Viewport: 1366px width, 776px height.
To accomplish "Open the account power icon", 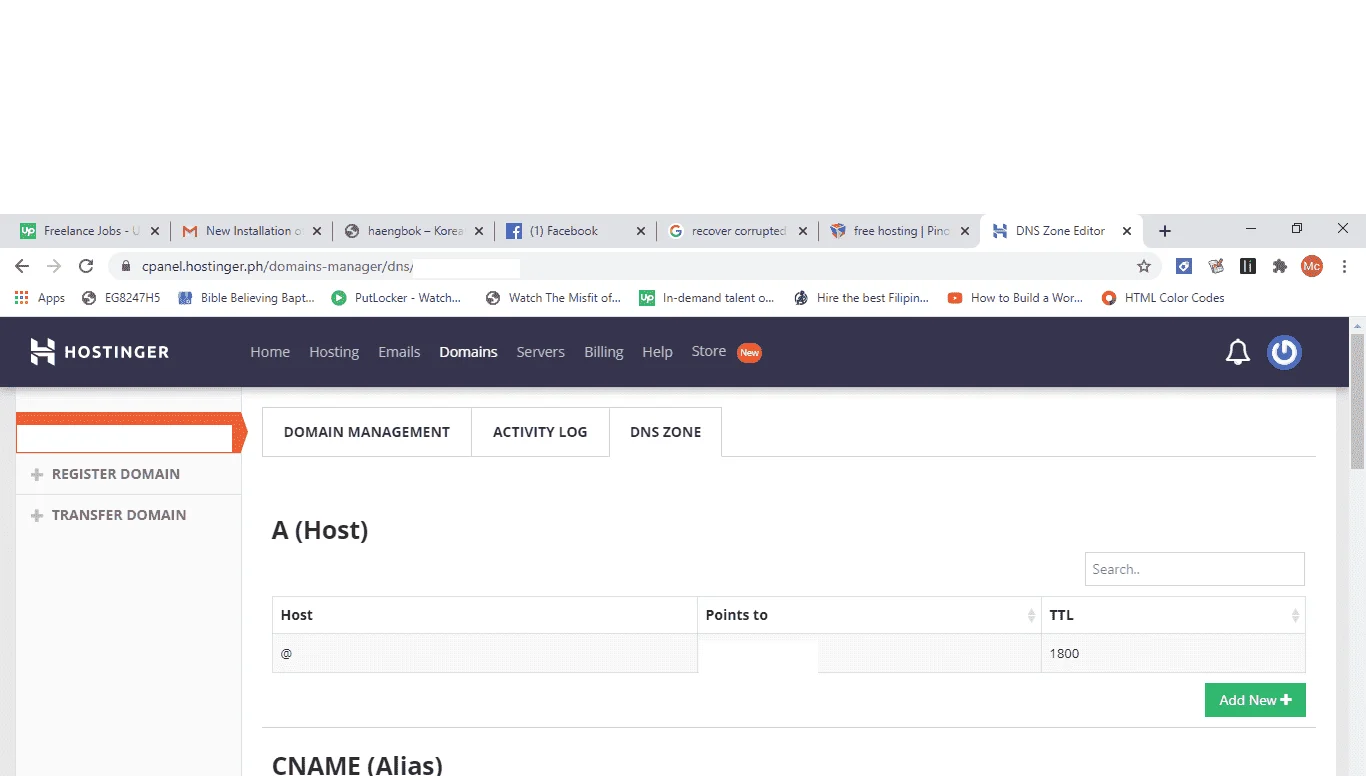I will (1284, 352).
